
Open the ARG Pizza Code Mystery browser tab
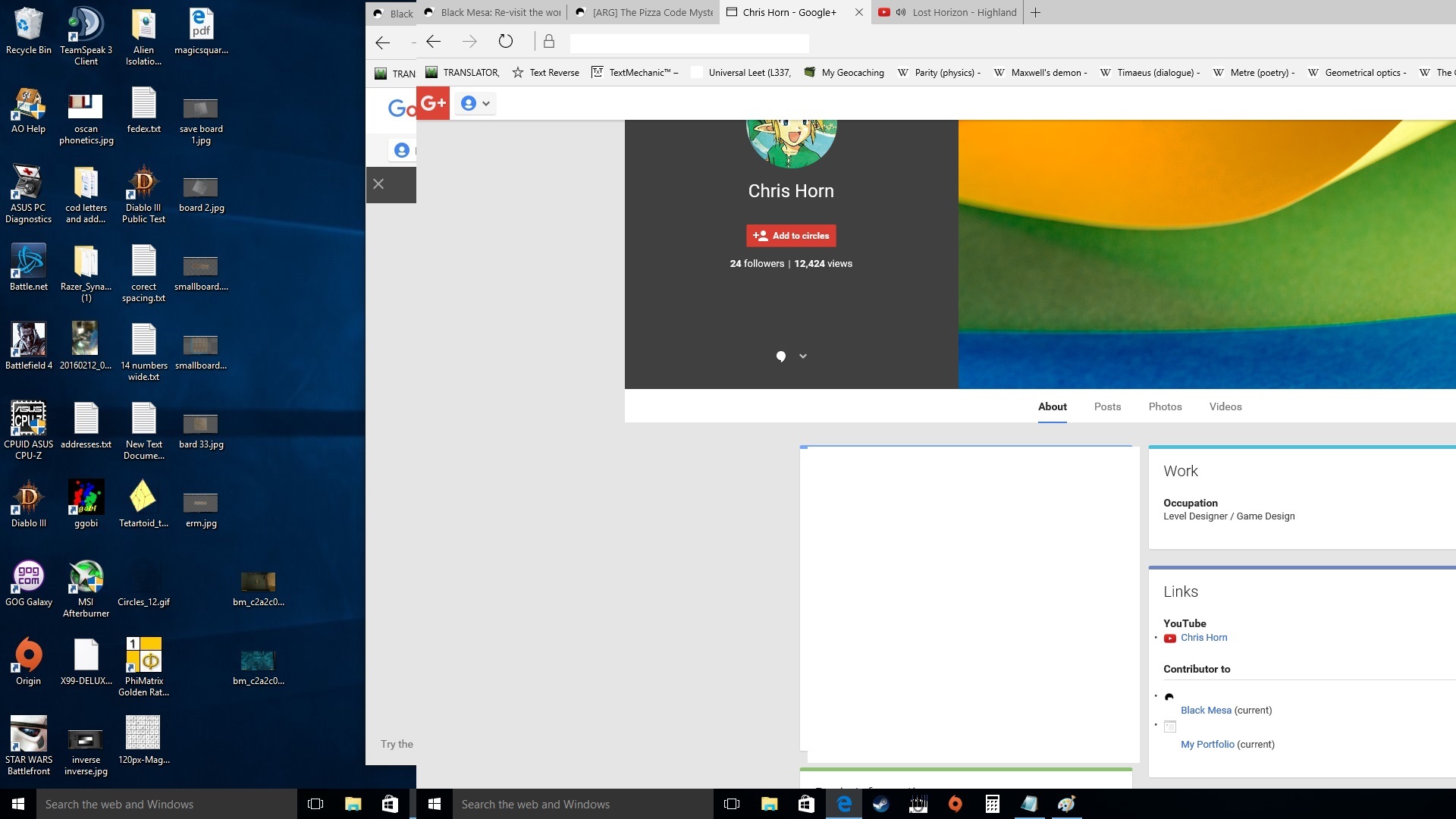[x=645, y=12]
